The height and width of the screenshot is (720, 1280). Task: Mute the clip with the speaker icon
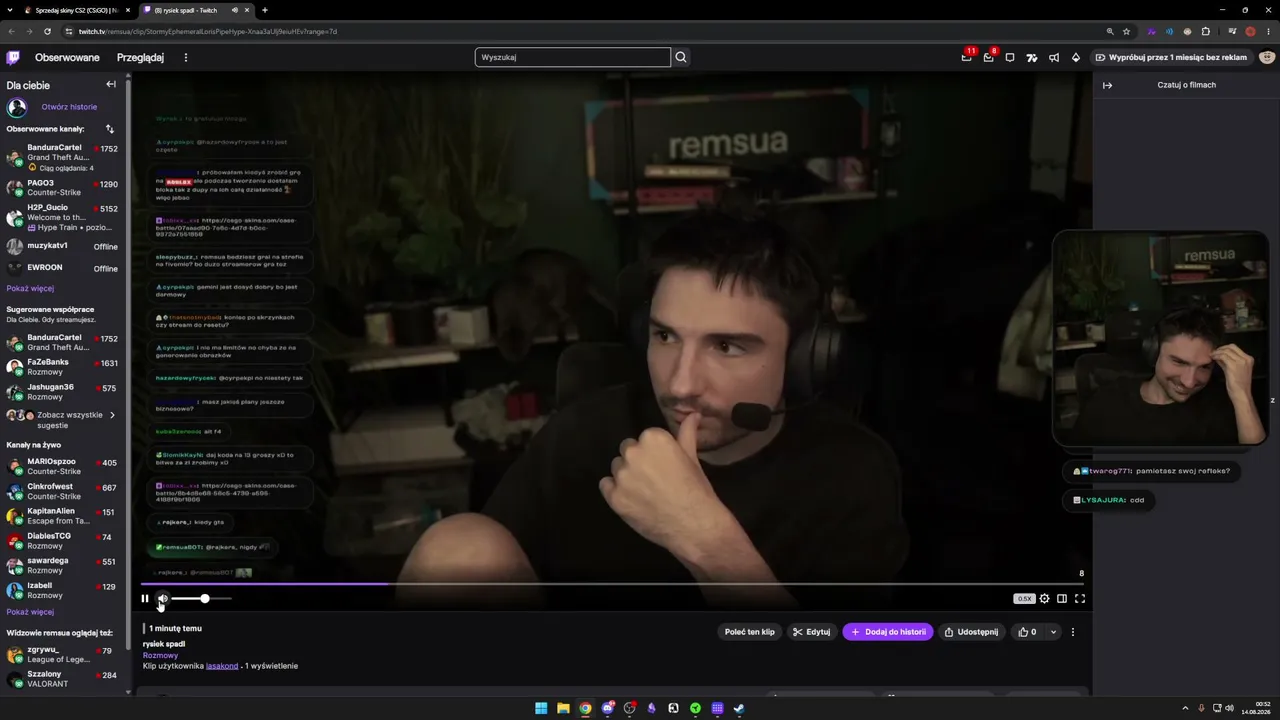pyautogui.click(x=163, y=599)
